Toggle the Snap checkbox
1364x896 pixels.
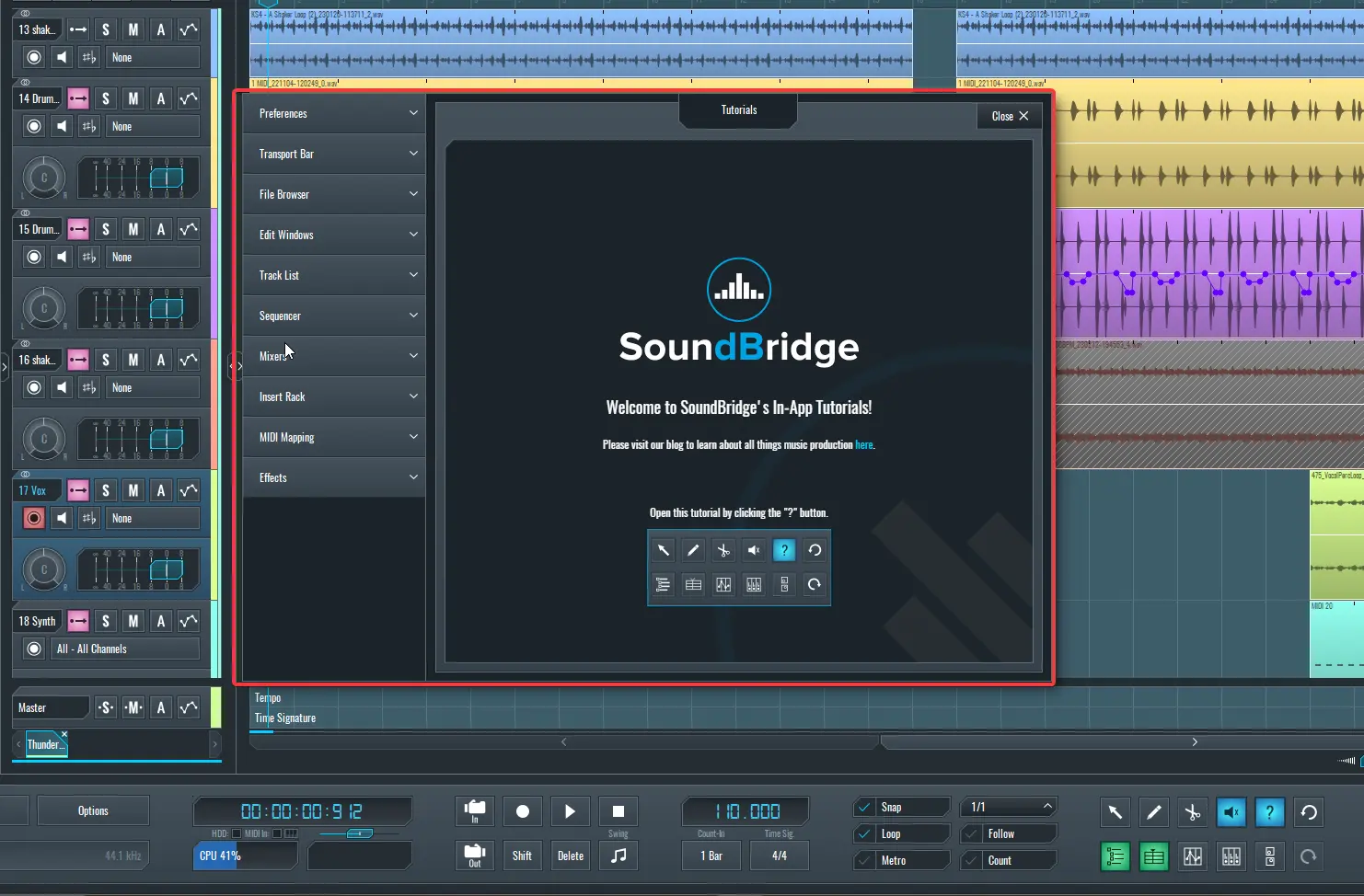864,807
